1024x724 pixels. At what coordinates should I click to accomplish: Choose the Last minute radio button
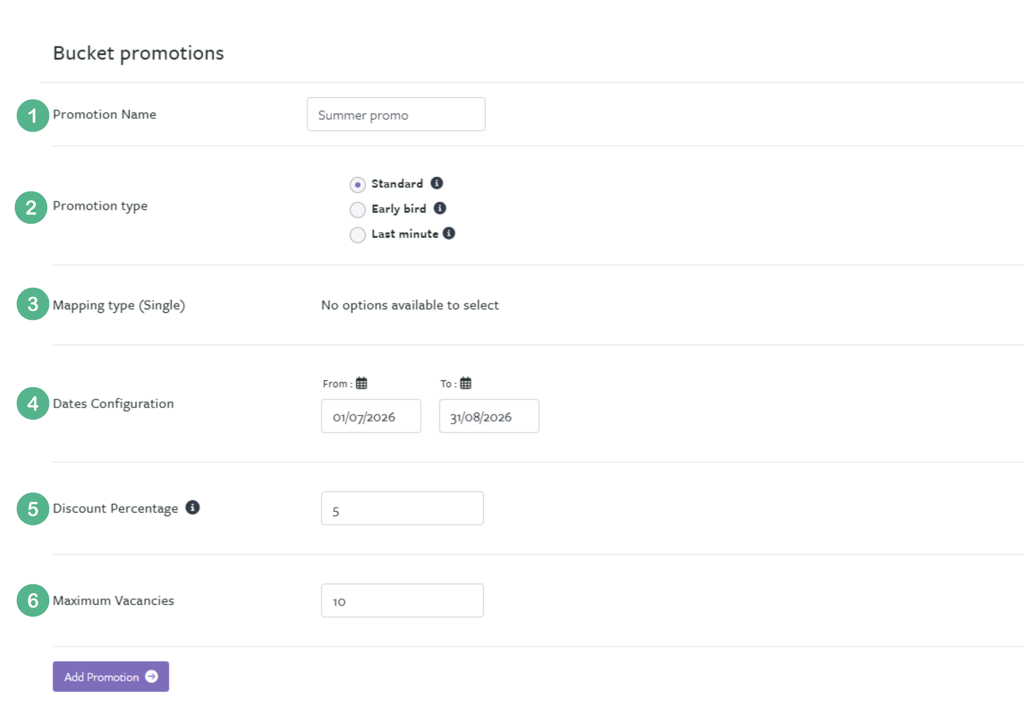click(x=357, y=234)
